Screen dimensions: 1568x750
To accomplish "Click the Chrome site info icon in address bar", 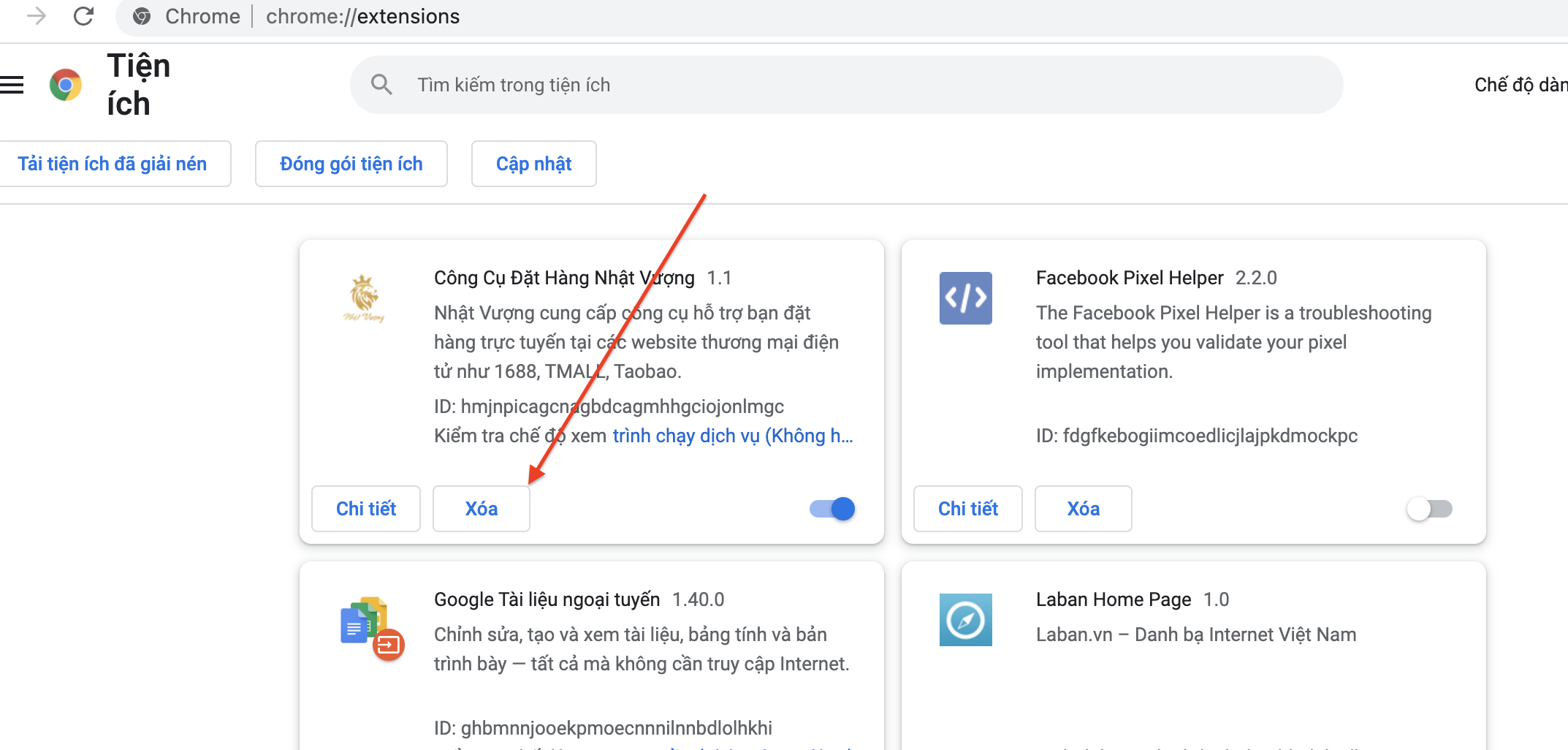I will 142,16.
